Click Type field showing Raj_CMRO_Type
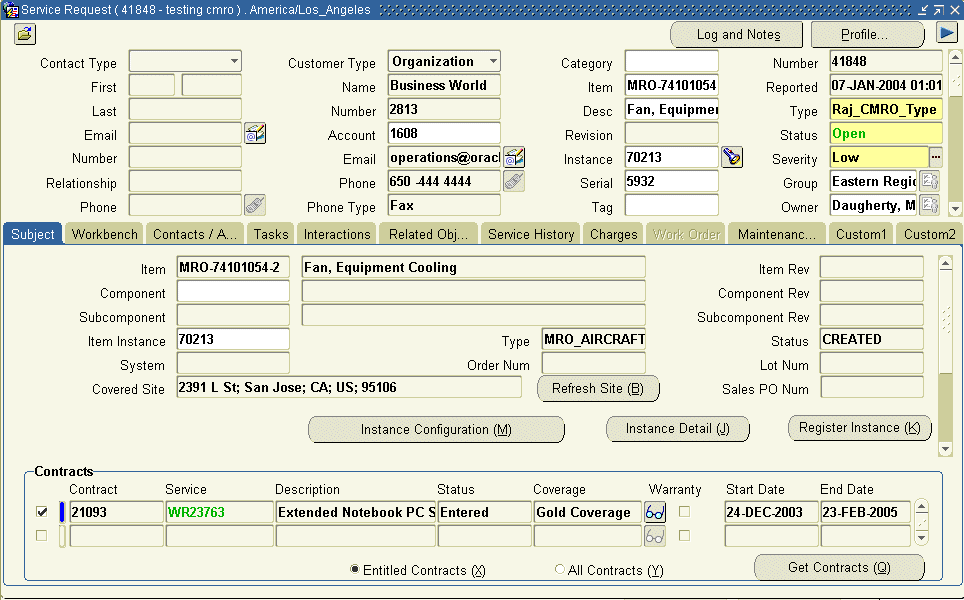Image resolution: width=964 pixels, height=600 pixels. [x=886, y=109]
